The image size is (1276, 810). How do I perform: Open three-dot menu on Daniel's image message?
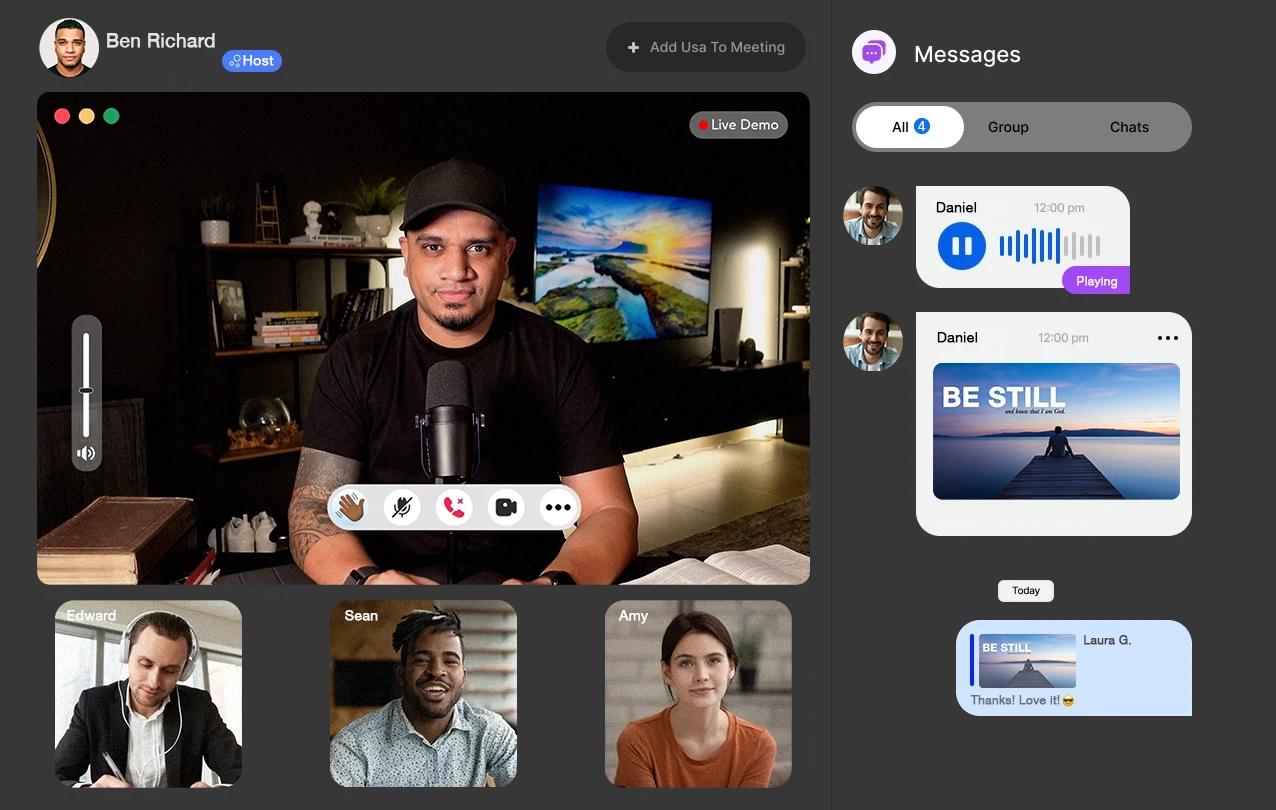(1167, 338)
